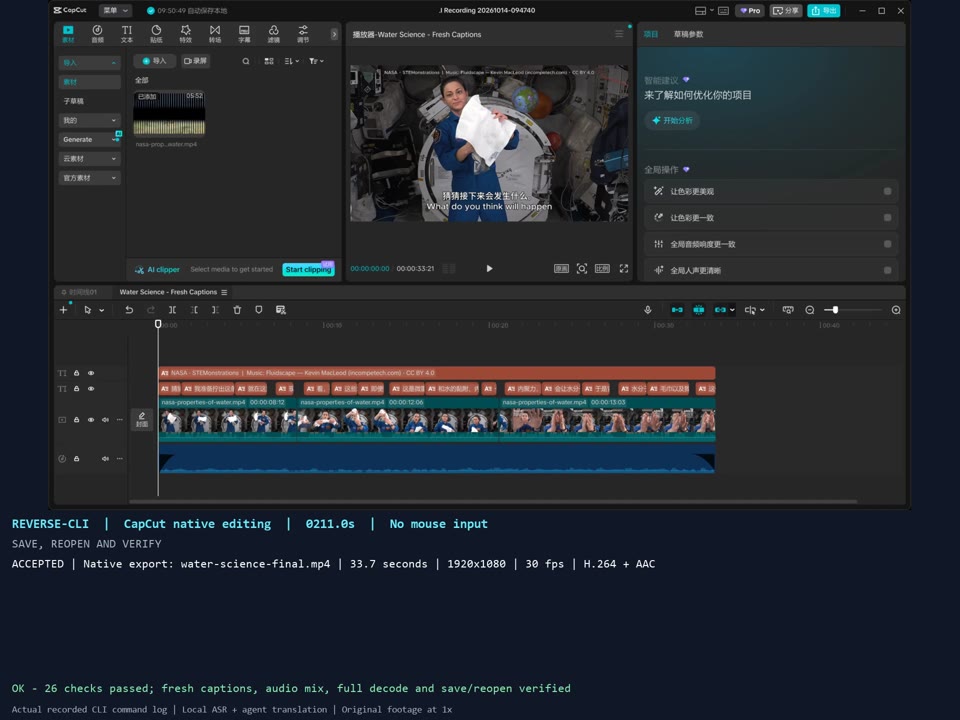Open the 菜单 menu dropdown
The width and height of the screenshot is (960, 720).
[x=116, y=10]
